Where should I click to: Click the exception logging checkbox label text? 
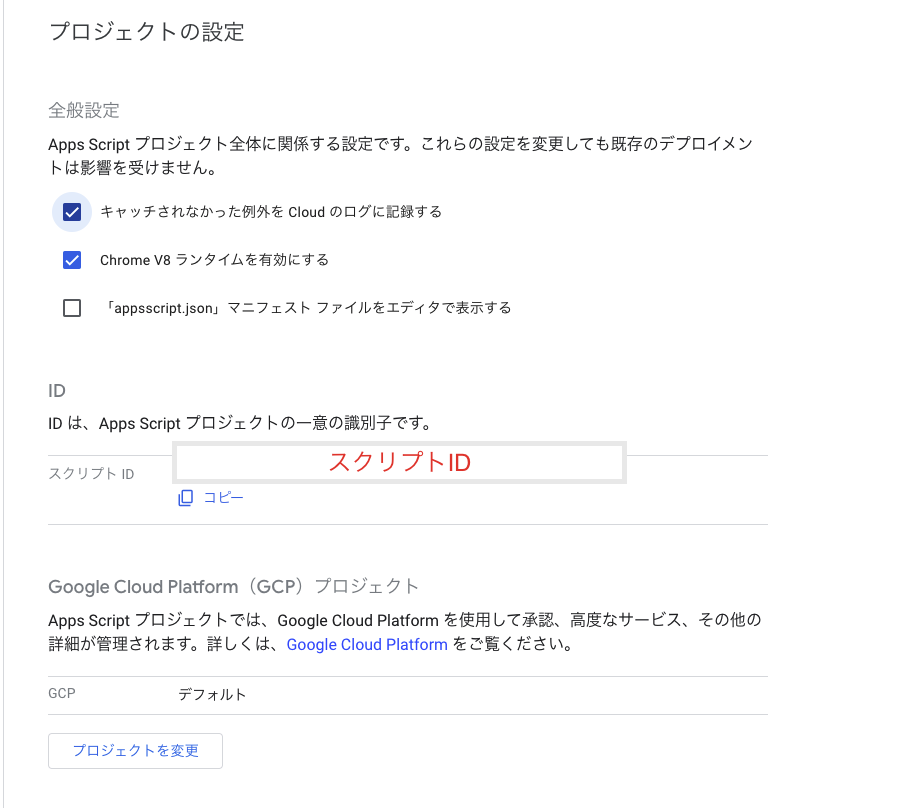tap(268, 212)
